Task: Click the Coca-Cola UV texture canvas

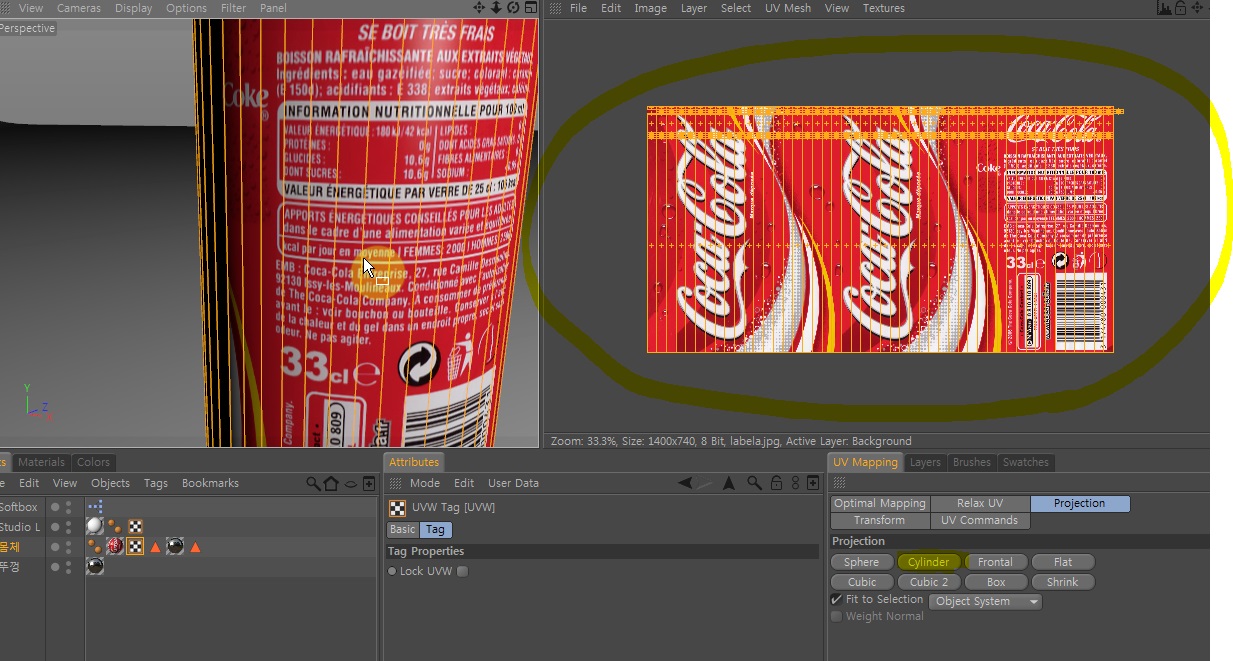Action: [880, 230]
